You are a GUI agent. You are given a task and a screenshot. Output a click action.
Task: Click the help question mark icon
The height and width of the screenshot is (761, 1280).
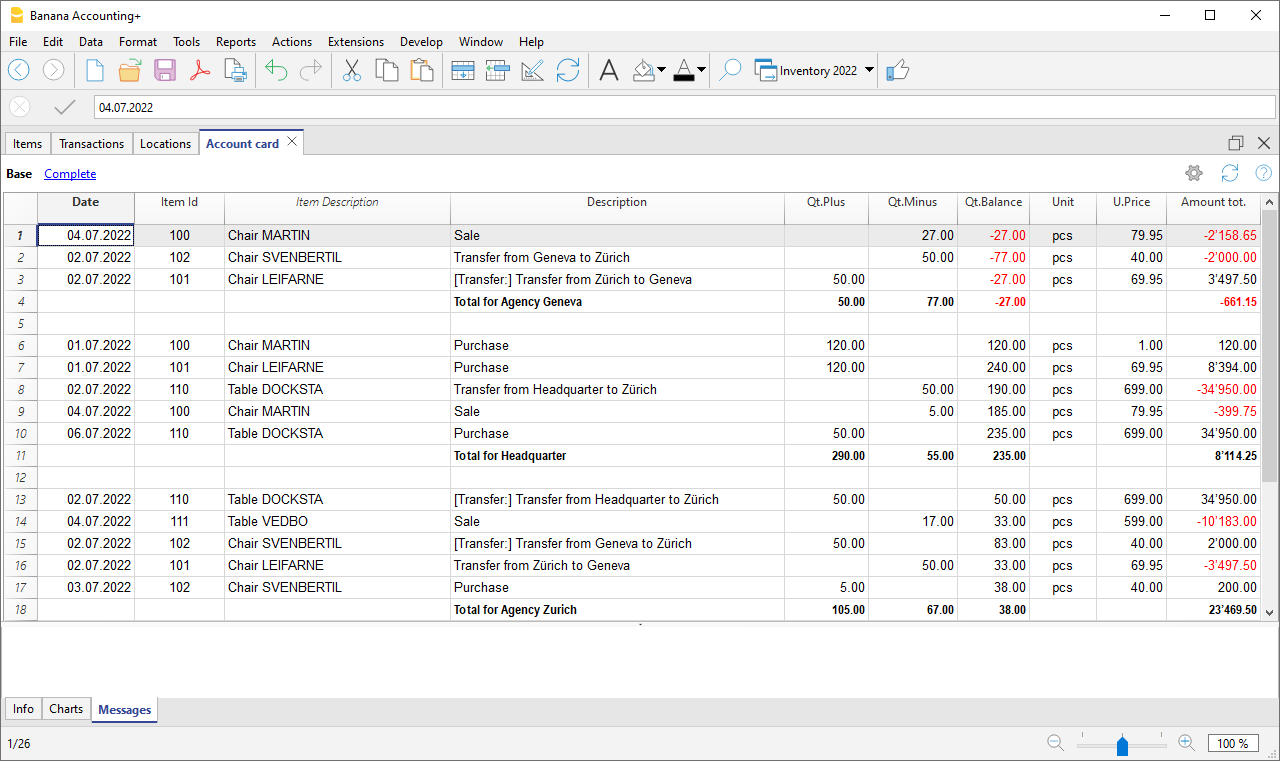click(1263, 173)
